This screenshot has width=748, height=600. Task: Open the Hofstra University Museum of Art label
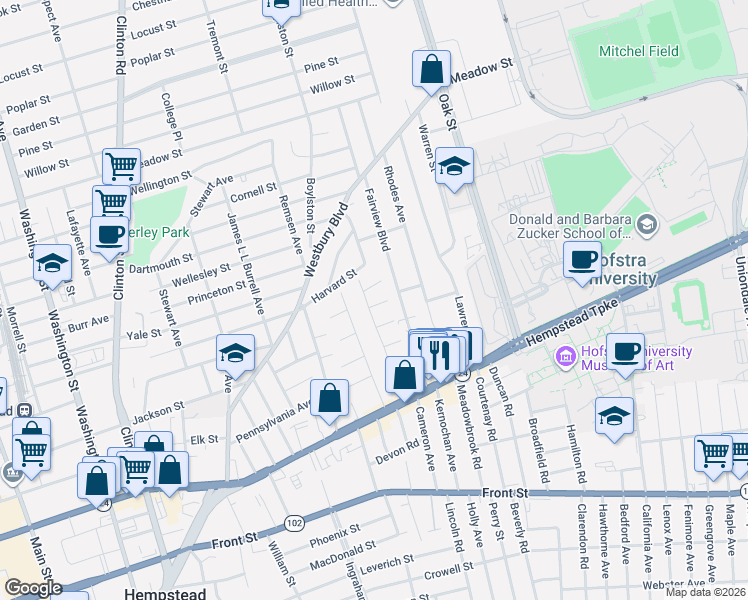pos(637,358)
